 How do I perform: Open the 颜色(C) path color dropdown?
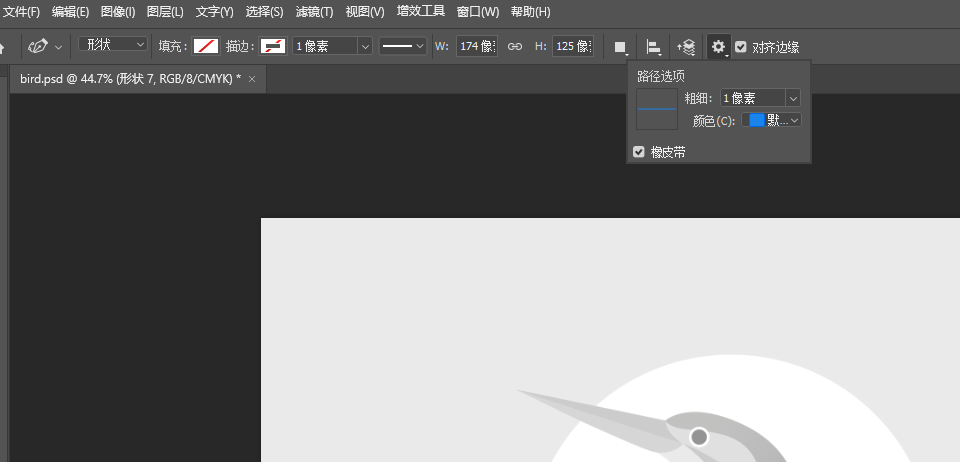tap(771, 120)
